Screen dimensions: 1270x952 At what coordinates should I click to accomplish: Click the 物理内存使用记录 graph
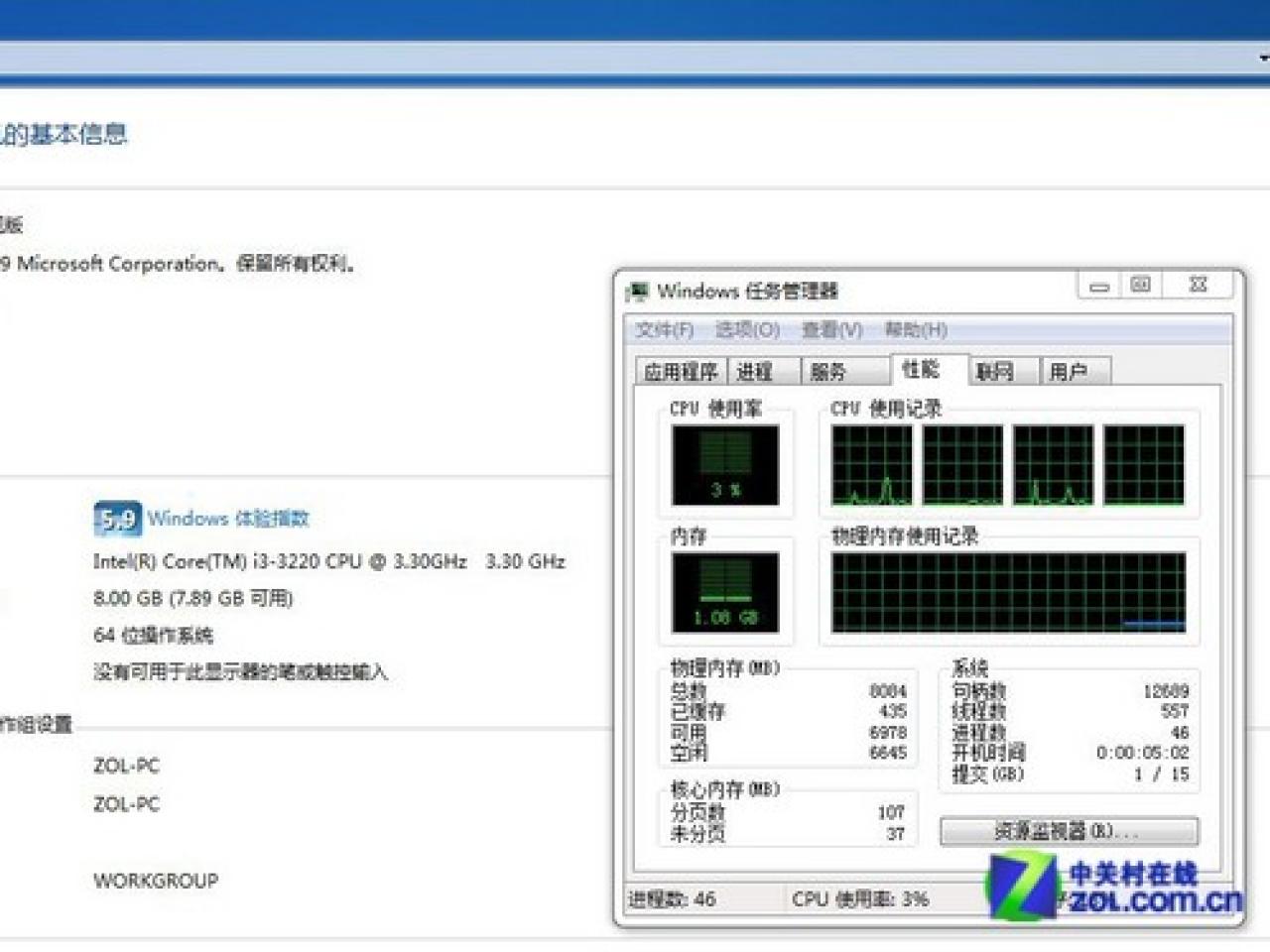[x=1008, y=592]
